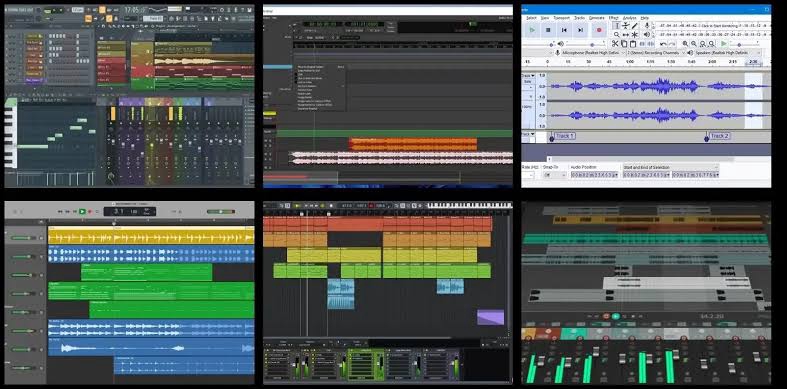Click Zoom Out magnifier in Audacity's edit toolbar
787x389 pixels.
click(x=694, y=44)
